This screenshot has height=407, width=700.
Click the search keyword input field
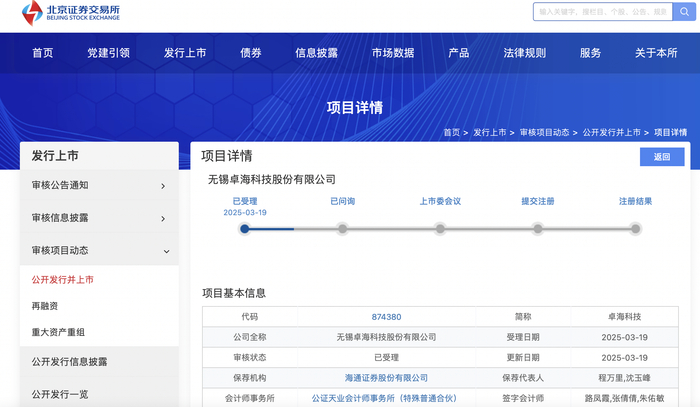pyautogui.click(x=600, y=13)
